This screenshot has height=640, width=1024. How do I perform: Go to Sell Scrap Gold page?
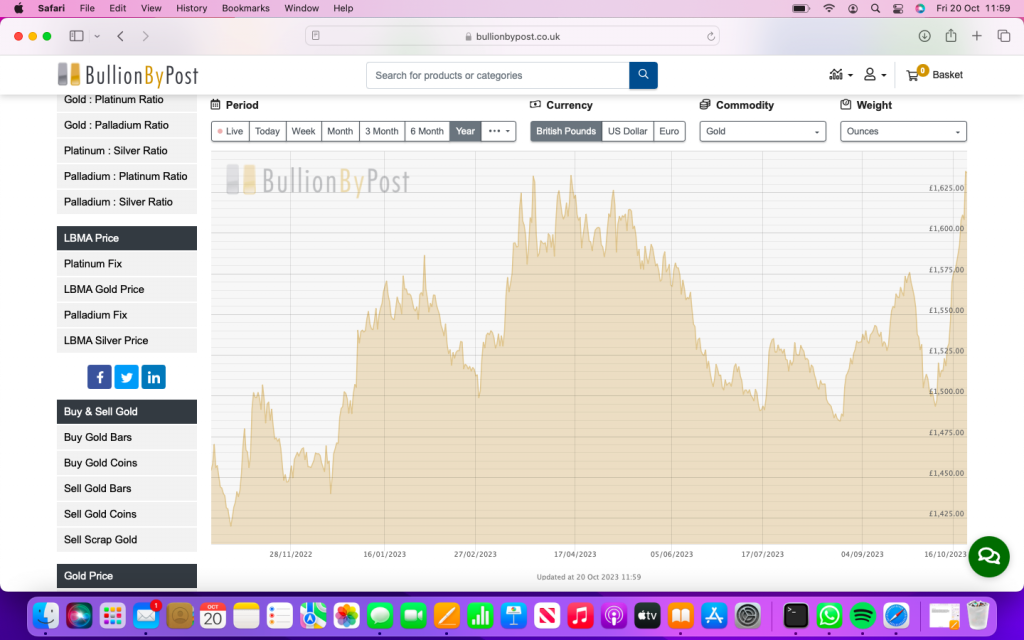[100, 540]
